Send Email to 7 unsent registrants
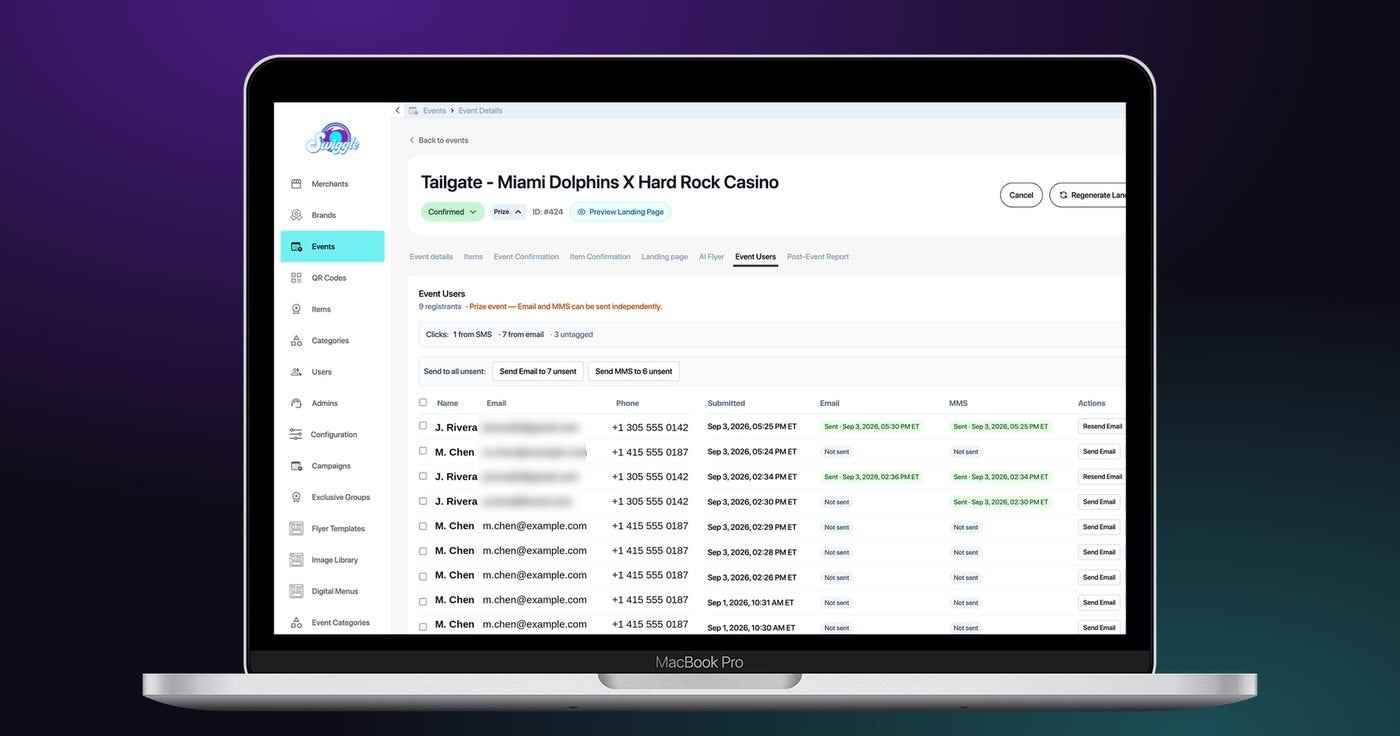Screen dimensions: 1400x736 click(x=538, y=371)
